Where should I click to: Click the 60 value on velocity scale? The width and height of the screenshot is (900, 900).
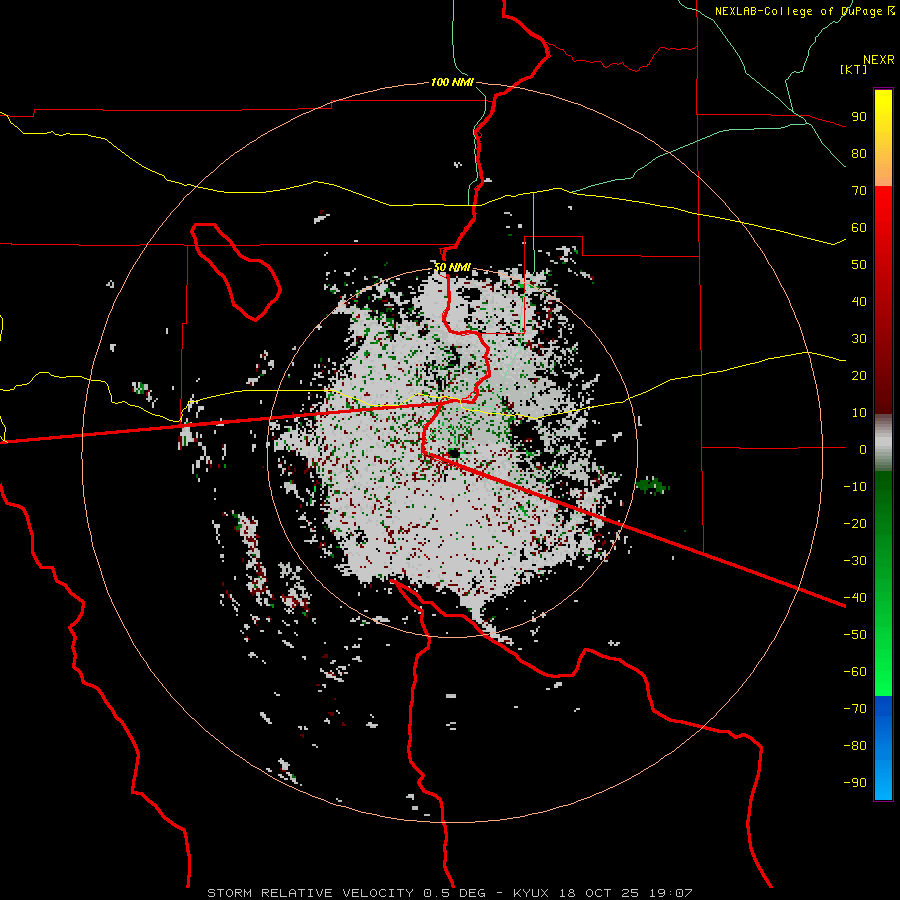coord(859,227)
